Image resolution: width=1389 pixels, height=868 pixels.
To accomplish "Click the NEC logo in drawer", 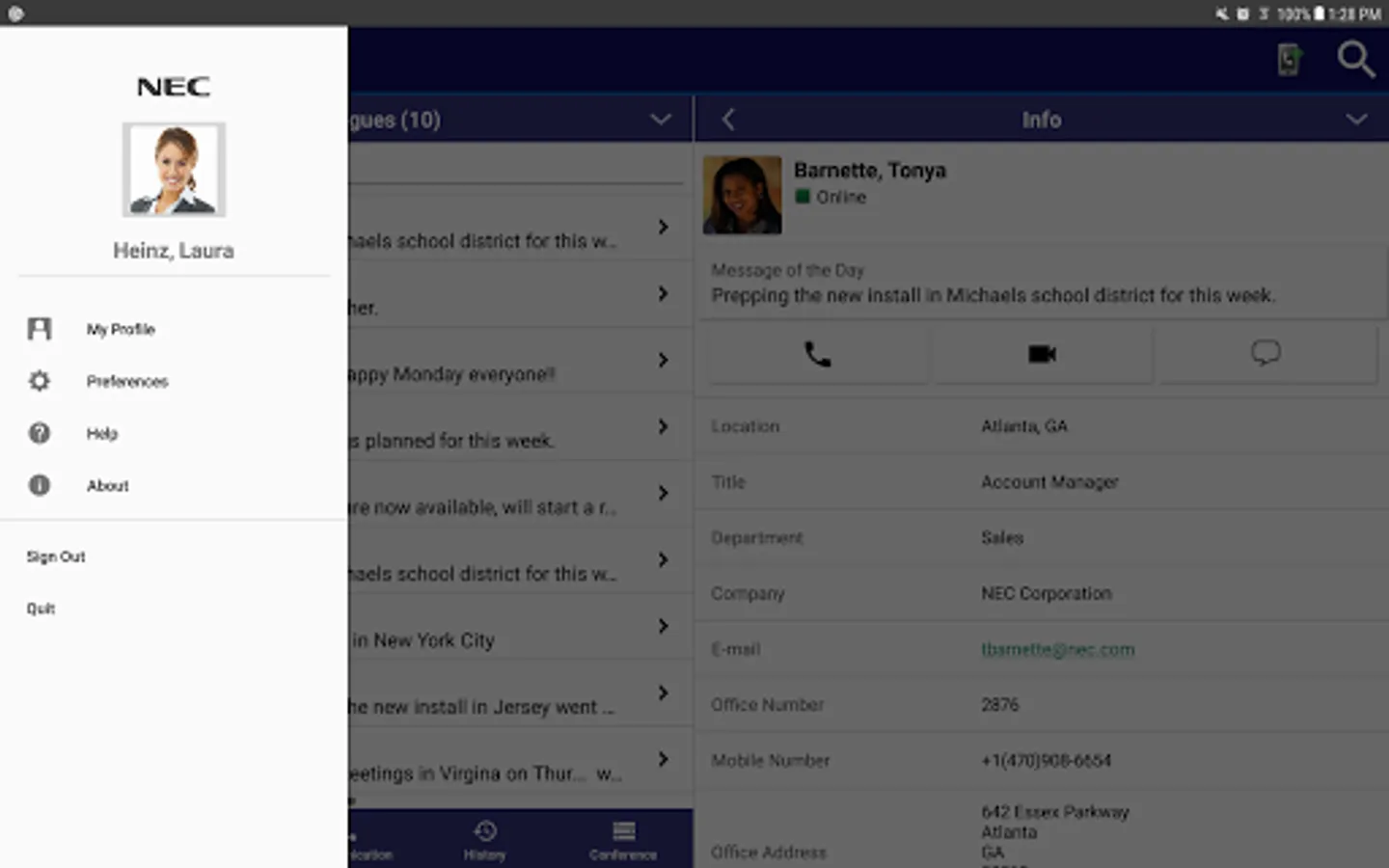I will click(174, 87).
